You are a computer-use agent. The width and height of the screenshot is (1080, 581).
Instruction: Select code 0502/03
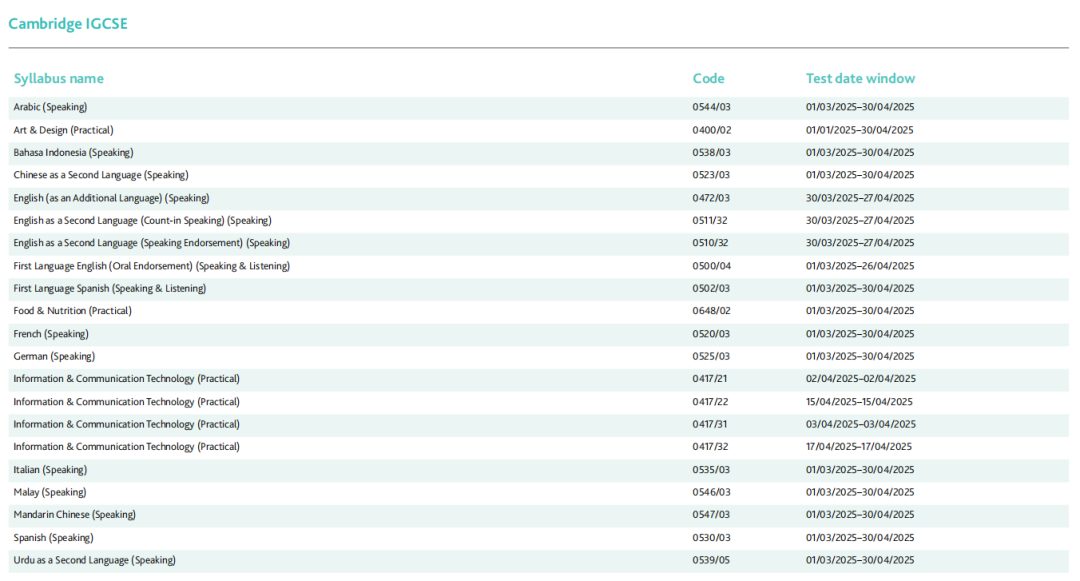coord(711,288)
